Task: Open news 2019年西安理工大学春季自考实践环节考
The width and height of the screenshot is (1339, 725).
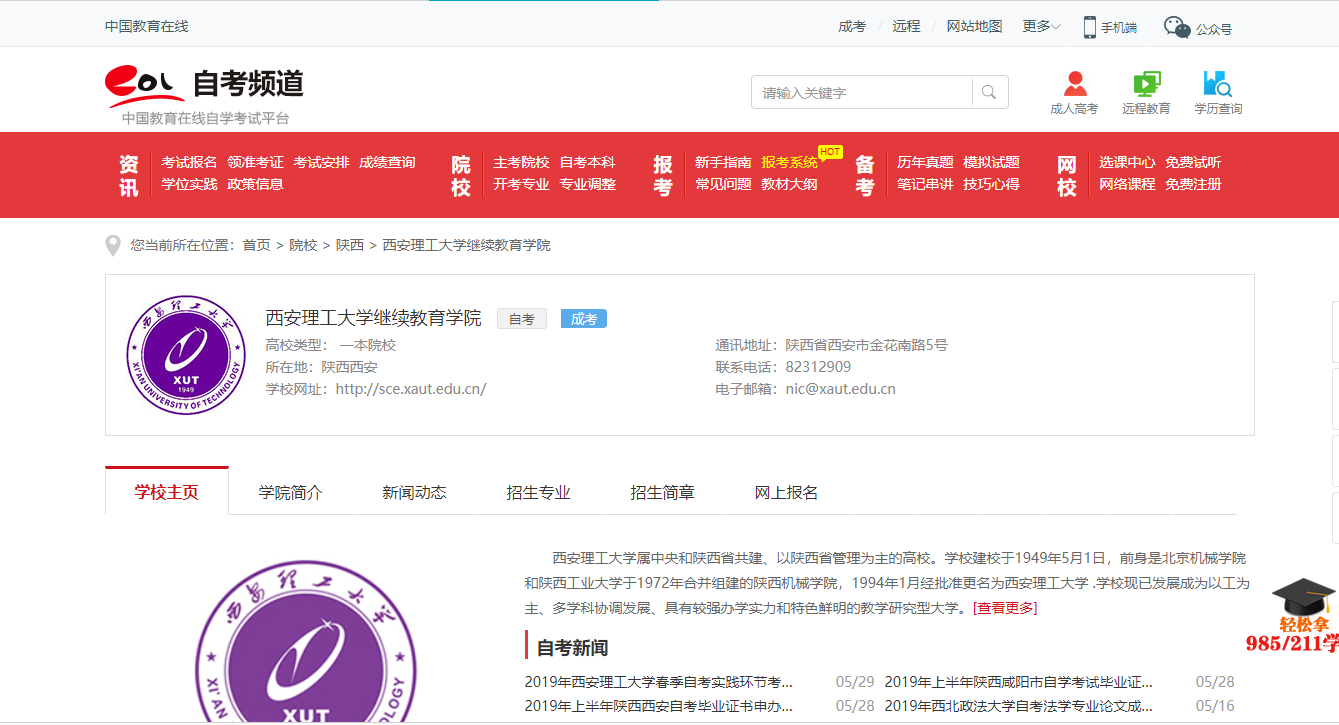Action: (659, 682)
